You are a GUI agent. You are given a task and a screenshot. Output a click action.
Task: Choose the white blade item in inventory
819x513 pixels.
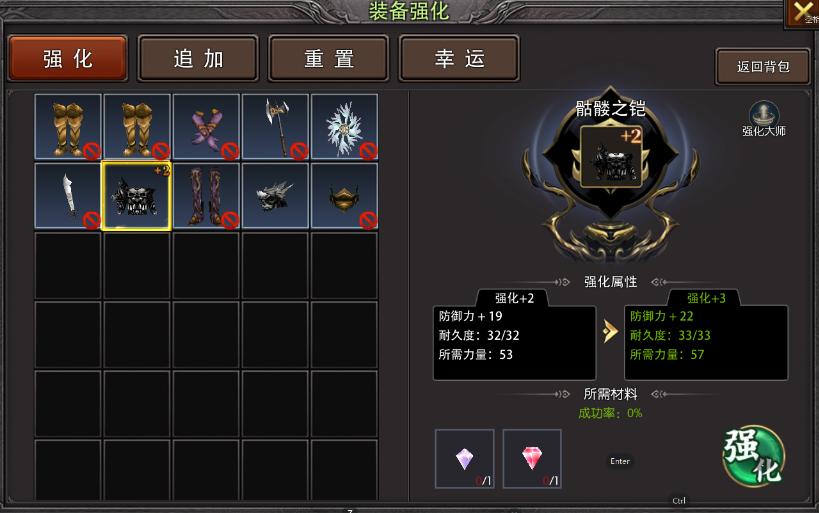[x=68, y=196]
